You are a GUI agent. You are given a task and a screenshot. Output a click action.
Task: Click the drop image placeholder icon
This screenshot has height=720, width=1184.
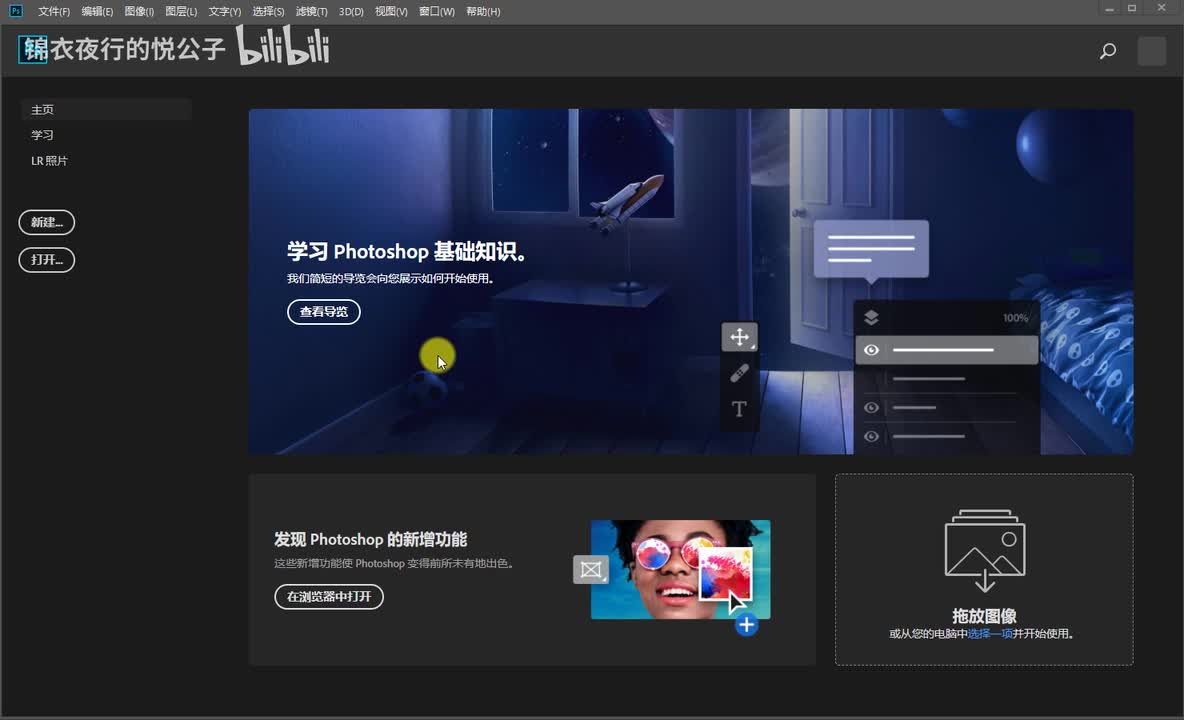pos(985,550)
